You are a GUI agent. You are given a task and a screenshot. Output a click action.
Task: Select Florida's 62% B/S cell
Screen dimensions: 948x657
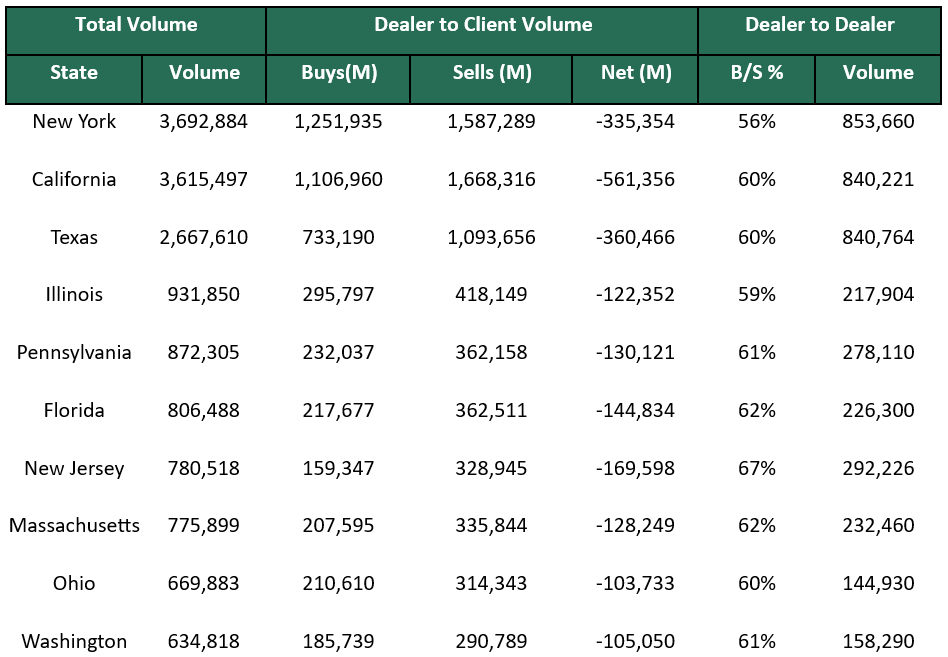point(756,411)
